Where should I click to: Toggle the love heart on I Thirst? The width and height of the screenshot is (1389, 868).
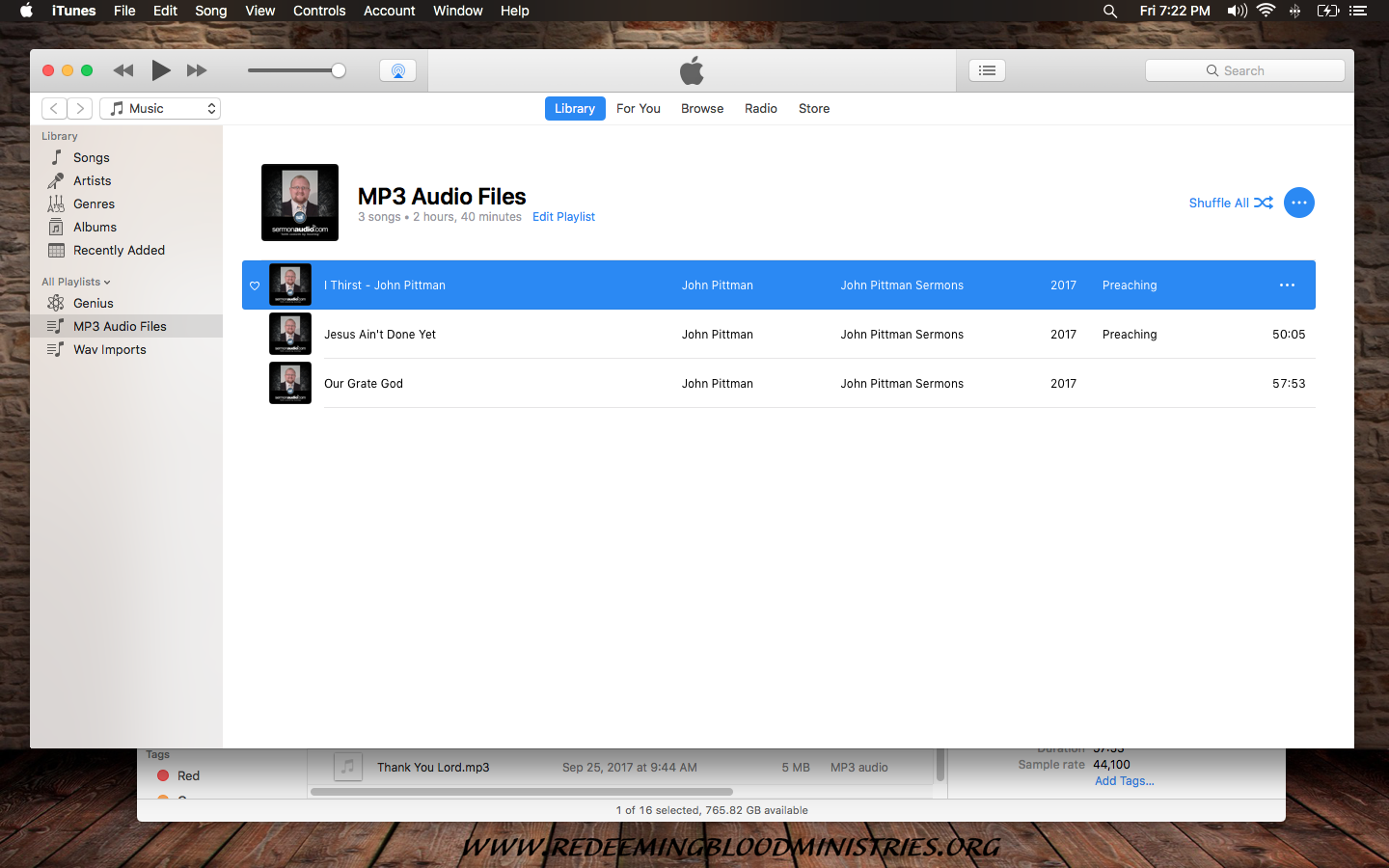[x=255, y=285]
